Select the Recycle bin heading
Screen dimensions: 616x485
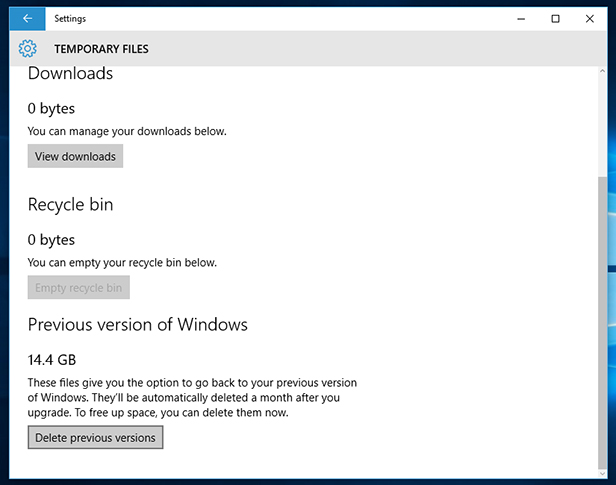pos(70,205)
